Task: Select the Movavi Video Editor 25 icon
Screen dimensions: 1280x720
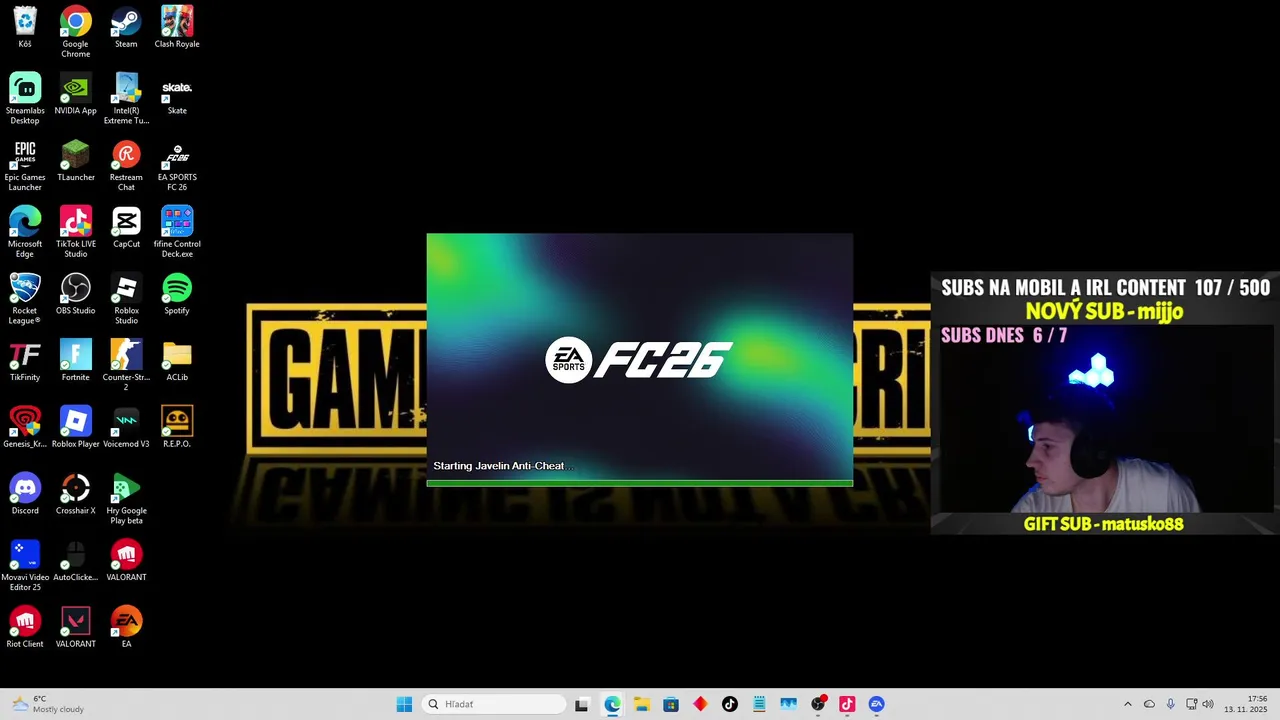Action: 25,565
